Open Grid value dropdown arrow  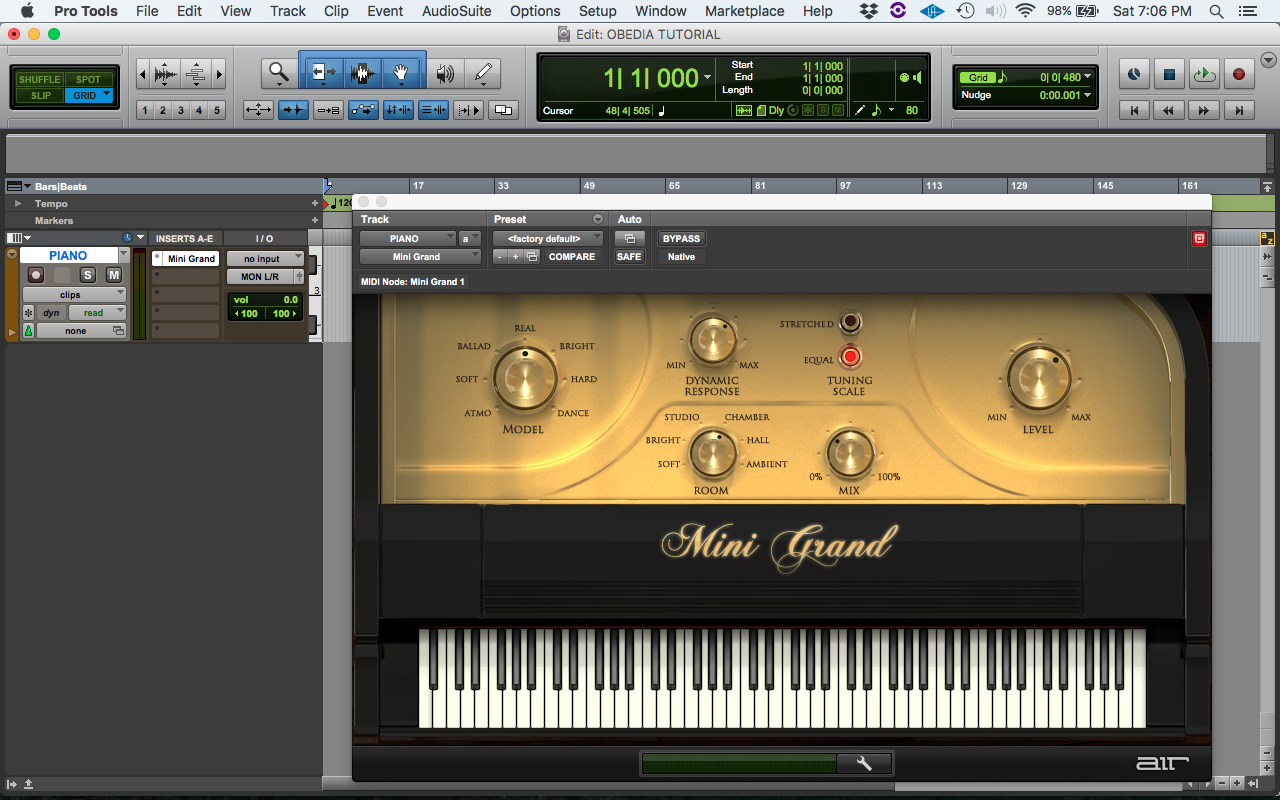pos(1088,77)
